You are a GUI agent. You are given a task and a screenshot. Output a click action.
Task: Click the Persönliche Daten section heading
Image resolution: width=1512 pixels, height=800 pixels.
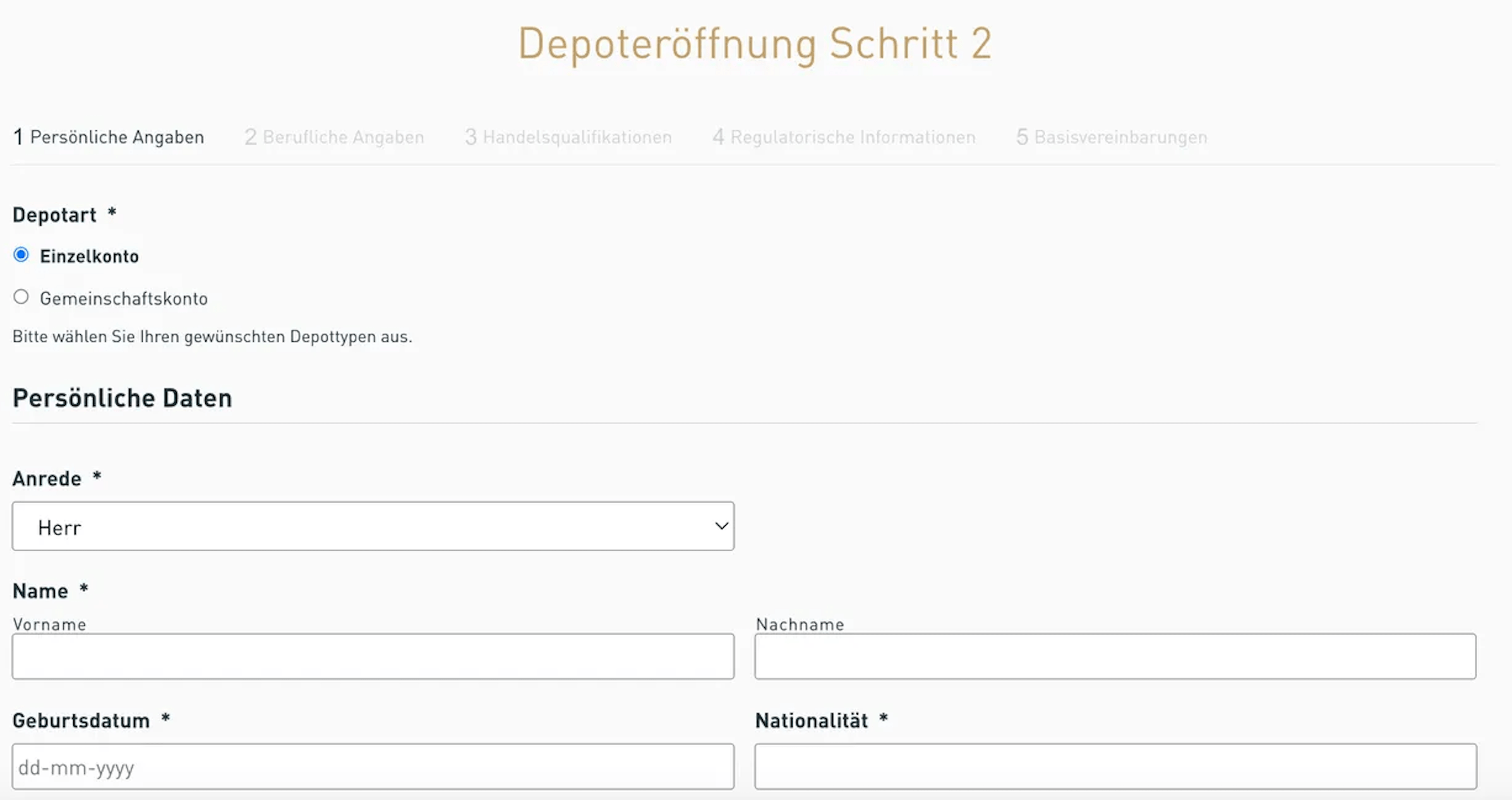point(122,397)
